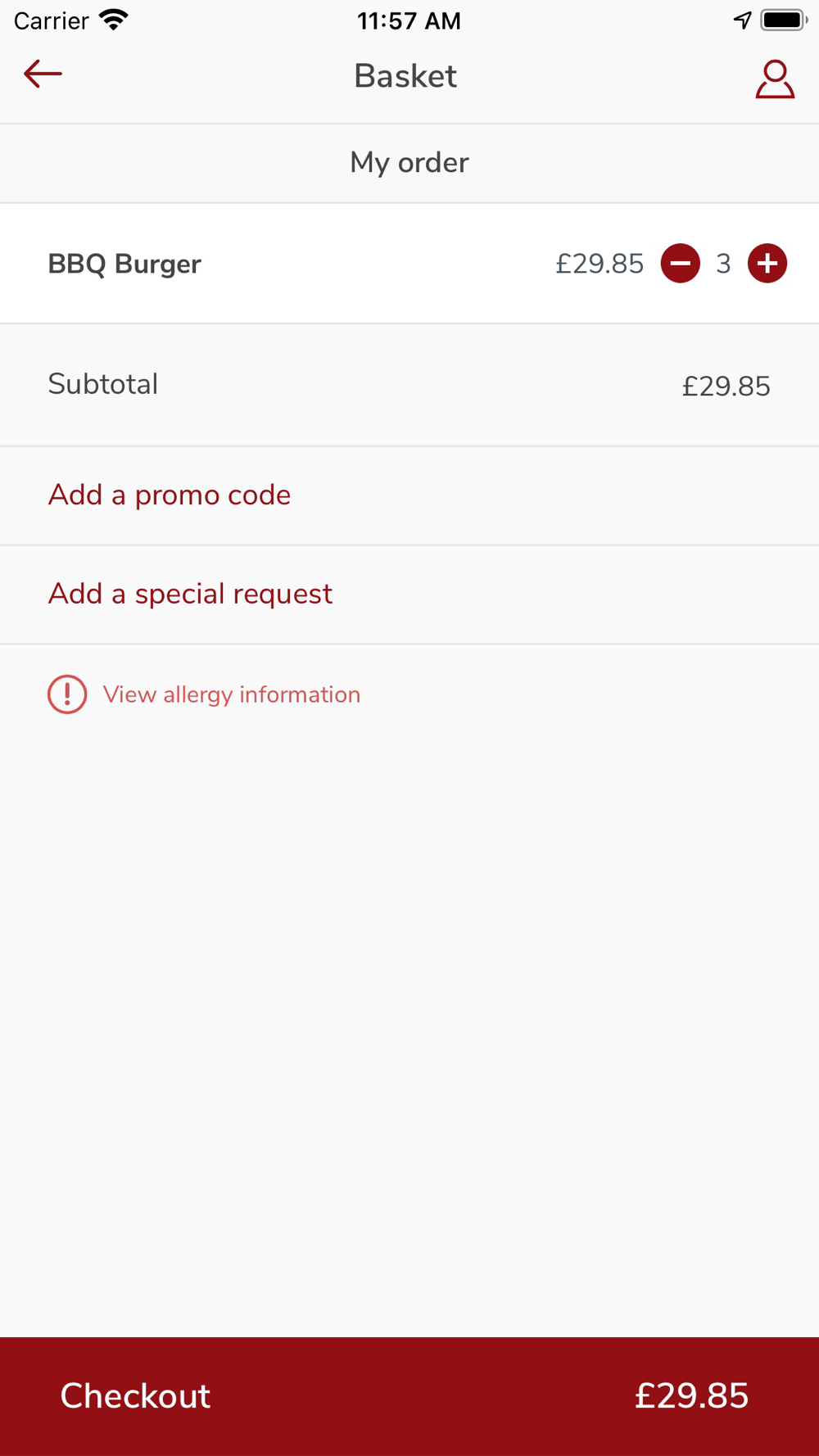Select the BBQ Burger item name
This screenshot has width=819, height=1456.
tap(124, 265)
